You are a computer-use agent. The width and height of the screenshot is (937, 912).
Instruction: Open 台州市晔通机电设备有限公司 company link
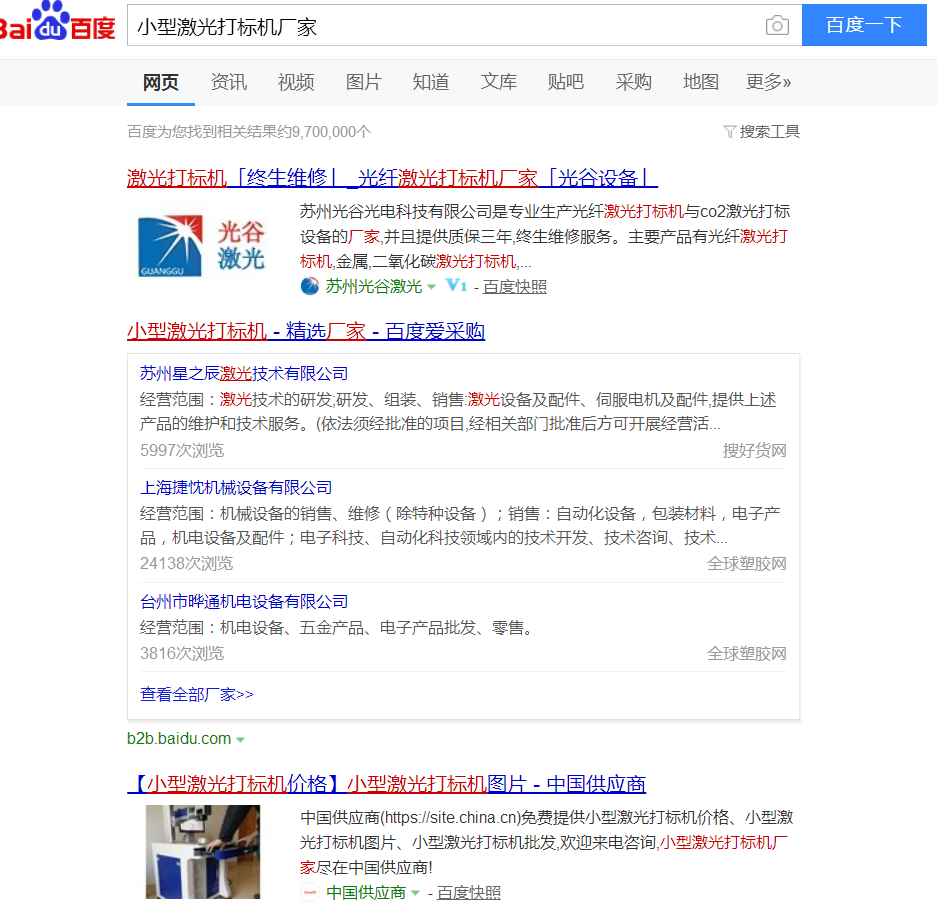click(244, 602)
